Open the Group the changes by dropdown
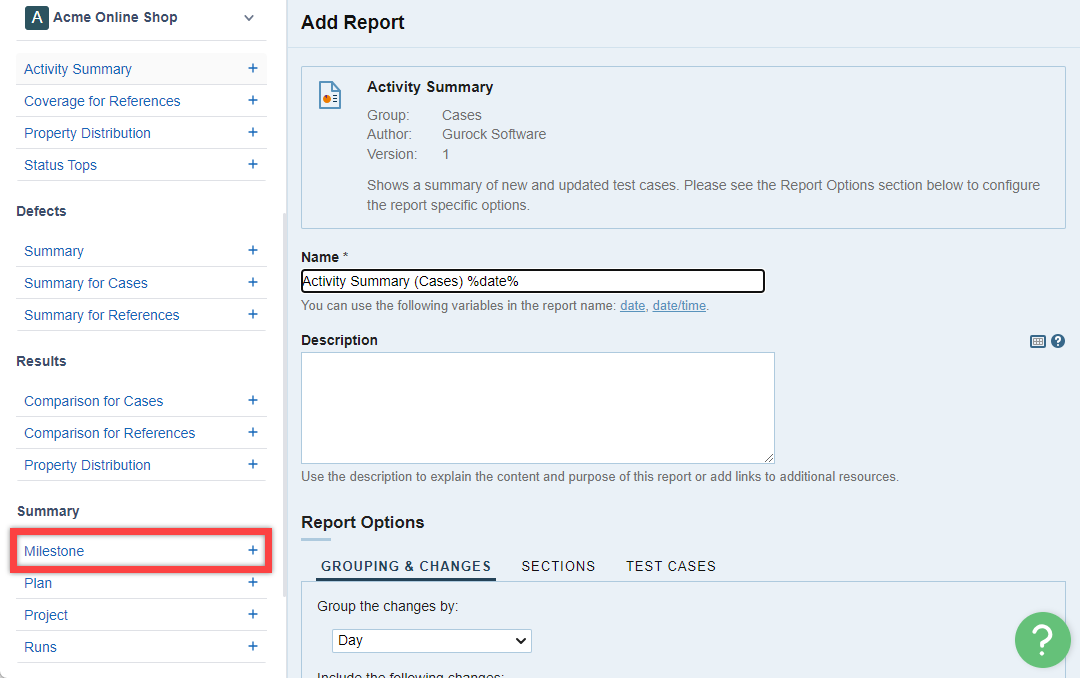Screen dimensions: 1080x678 click(431, 640)
